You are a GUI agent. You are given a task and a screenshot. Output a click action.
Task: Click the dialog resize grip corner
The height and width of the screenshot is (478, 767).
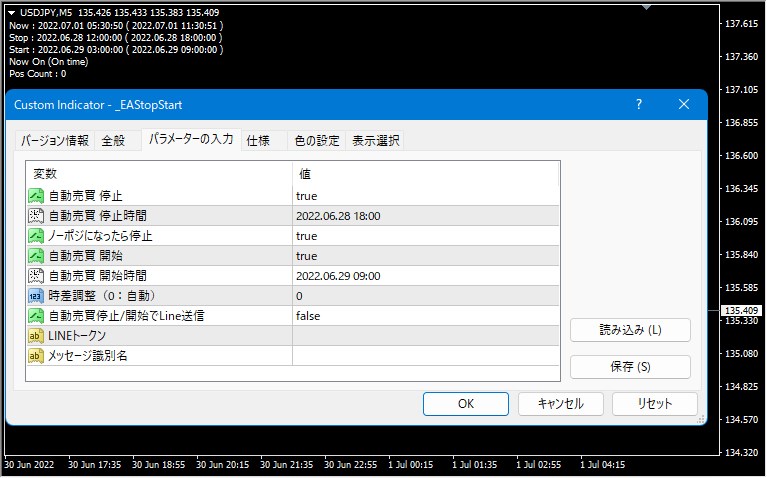point(701,419)
